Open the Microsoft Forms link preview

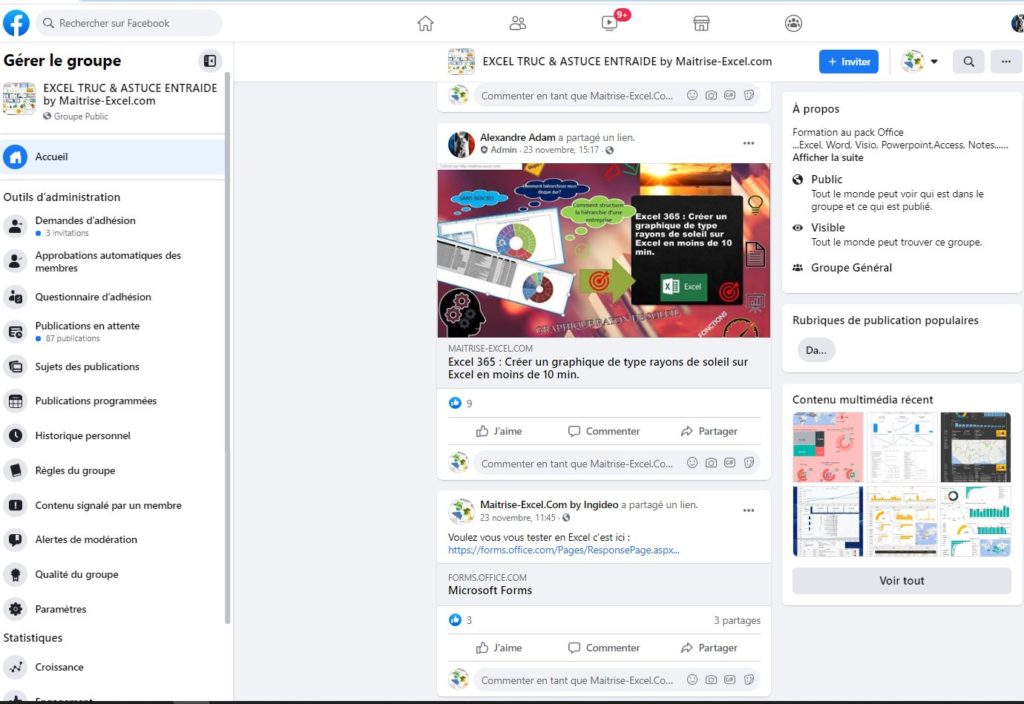[x=603, y=584]
